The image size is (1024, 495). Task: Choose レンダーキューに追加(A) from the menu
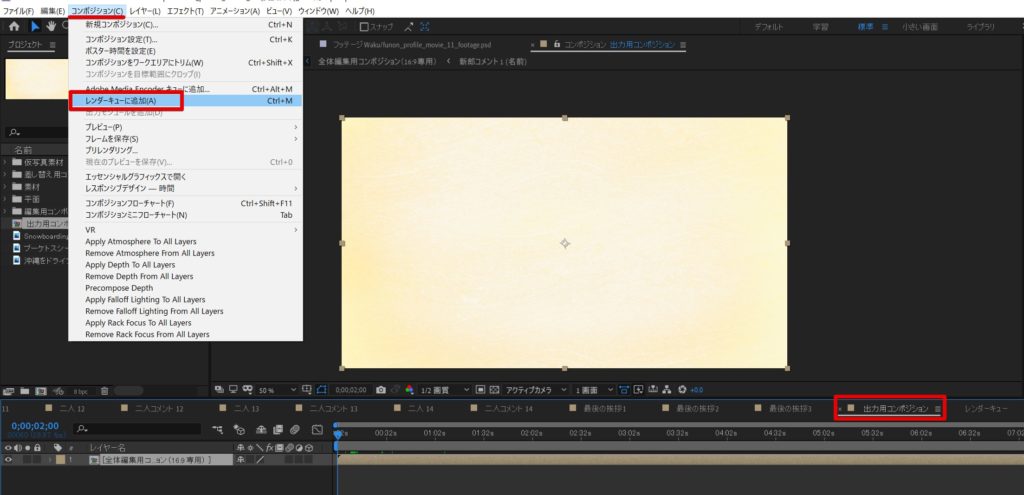[122, 101]
